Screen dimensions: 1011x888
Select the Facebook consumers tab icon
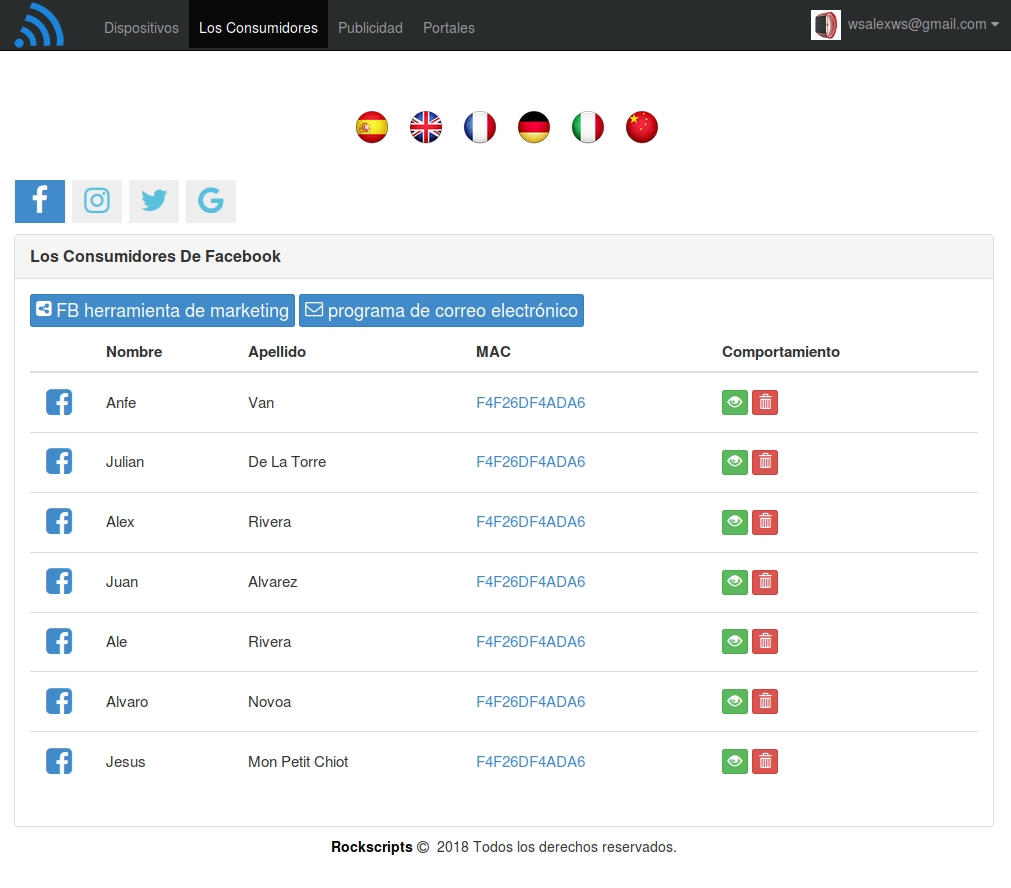40,201
